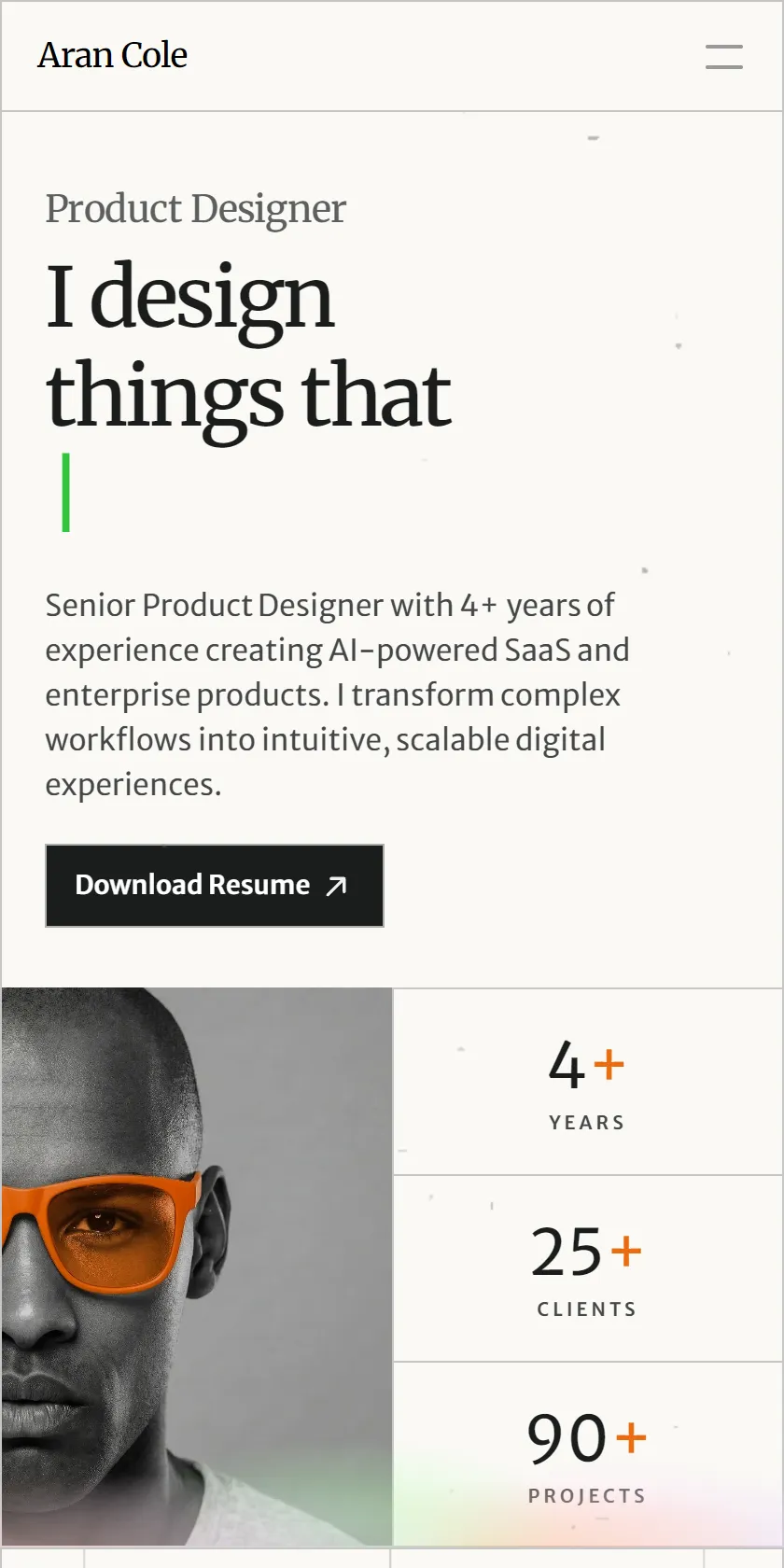Image resolution: width=784 pixels, height=1568 pixels.
Task: Click the orange plus beside 25
Action: pos(626,1251)
